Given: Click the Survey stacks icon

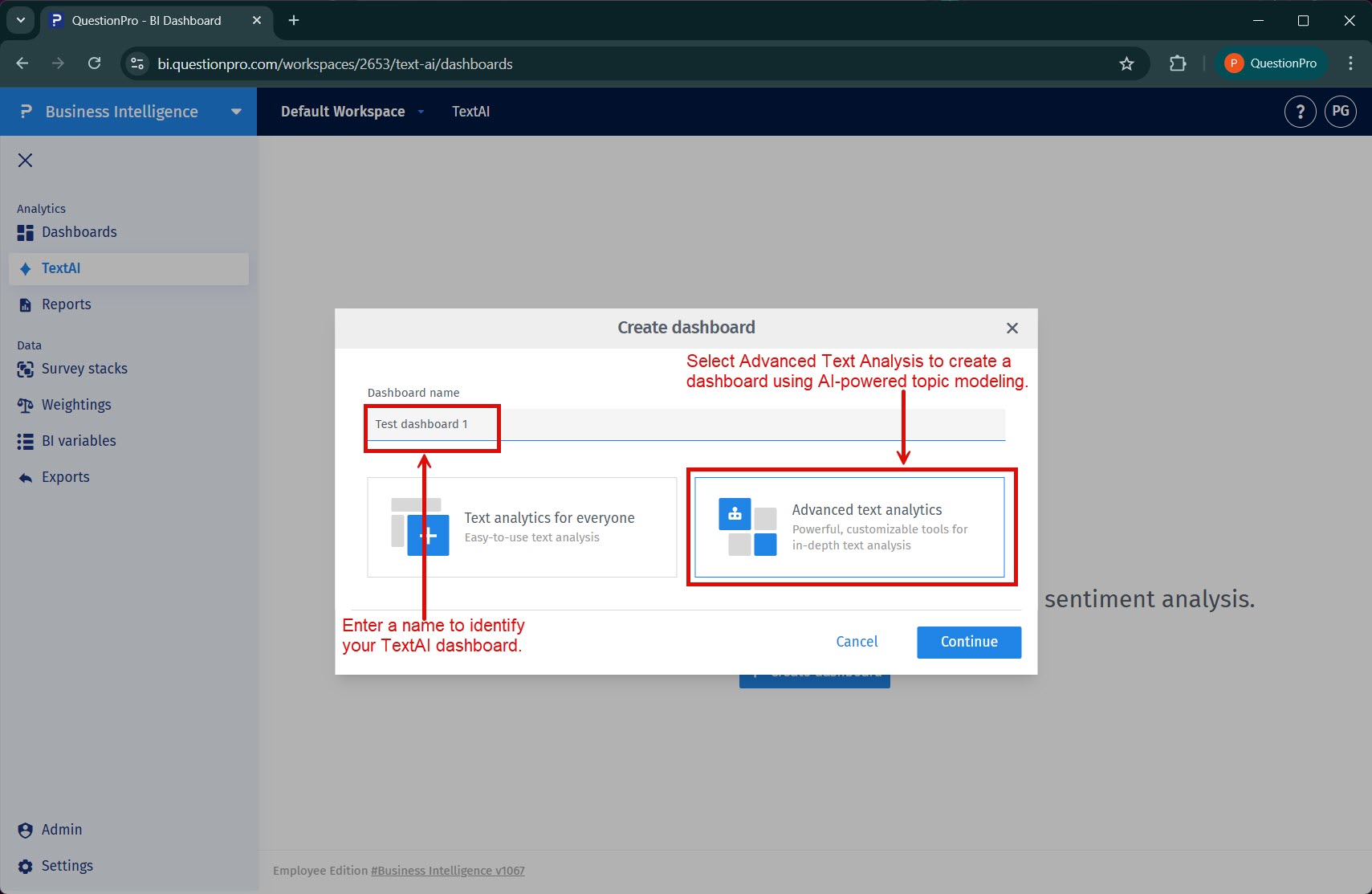Looking at the screenshot, I should click(24, 368).
